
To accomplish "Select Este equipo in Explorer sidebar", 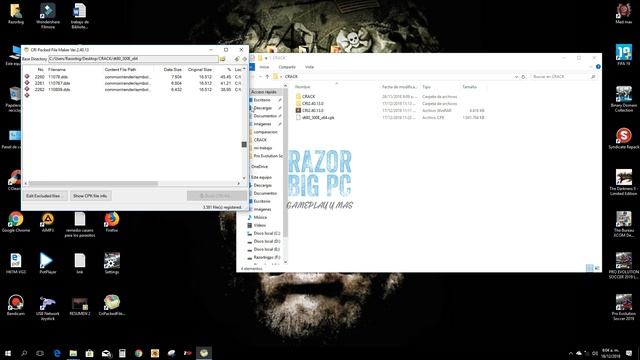I will click(261, 178).
